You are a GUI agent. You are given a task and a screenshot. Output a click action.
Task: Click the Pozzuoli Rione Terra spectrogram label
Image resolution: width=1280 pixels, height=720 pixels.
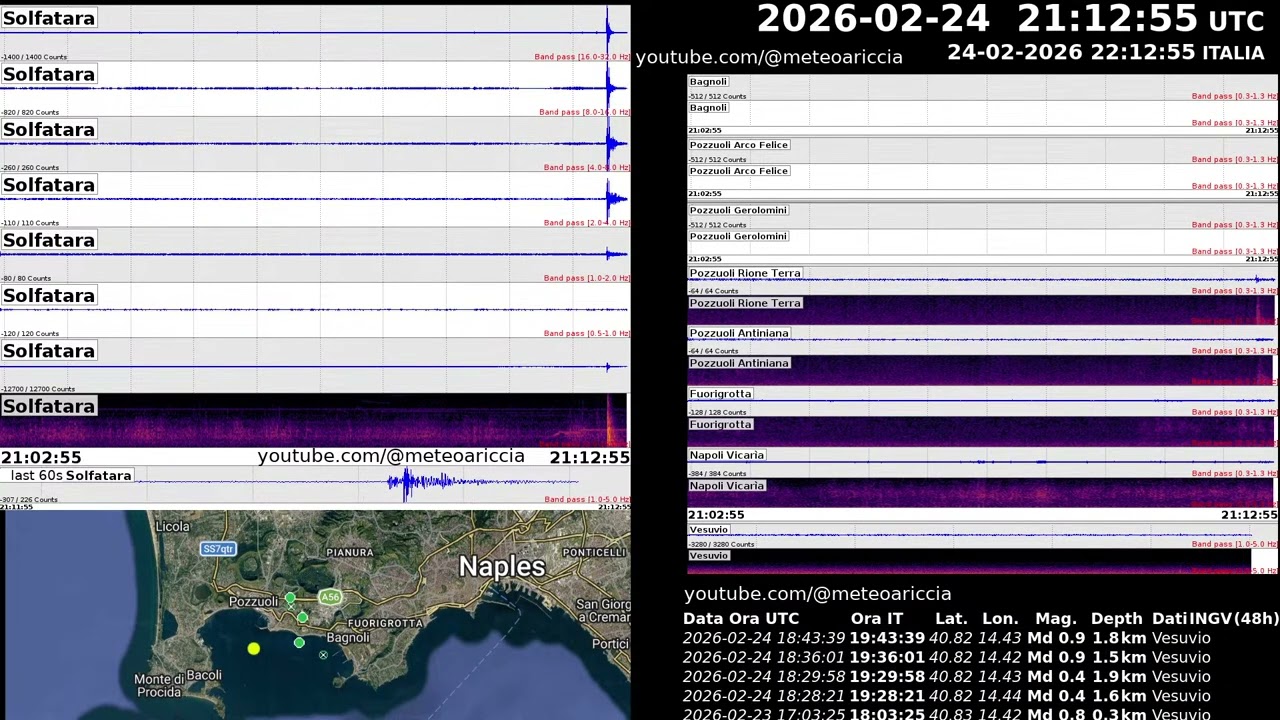click(x=745, y=303)
